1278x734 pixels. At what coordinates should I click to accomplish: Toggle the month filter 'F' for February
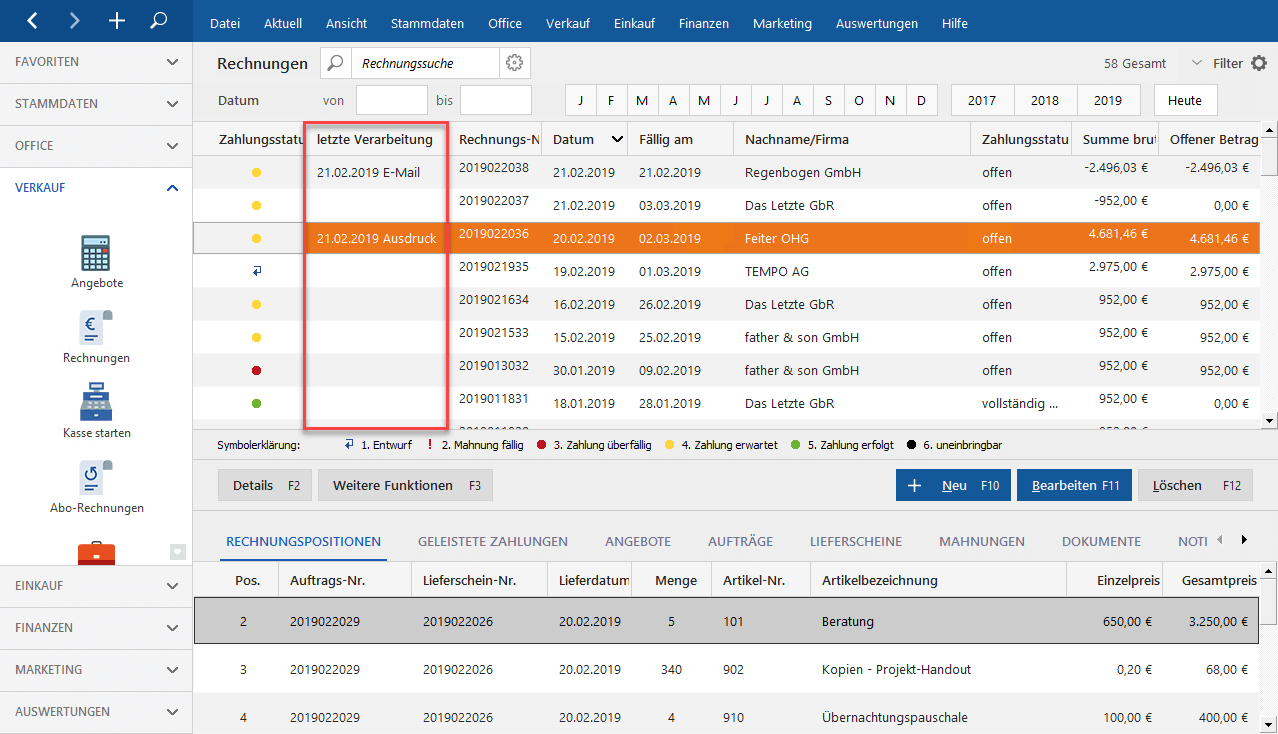pyautogui.click(x=611, y=101)
